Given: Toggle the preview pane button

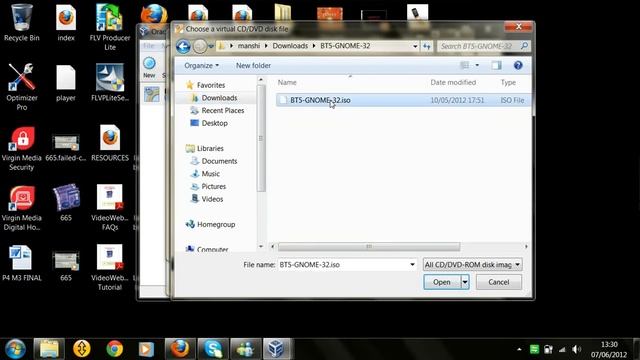Looking at the screenshot, I should click(x=496, y=65).
